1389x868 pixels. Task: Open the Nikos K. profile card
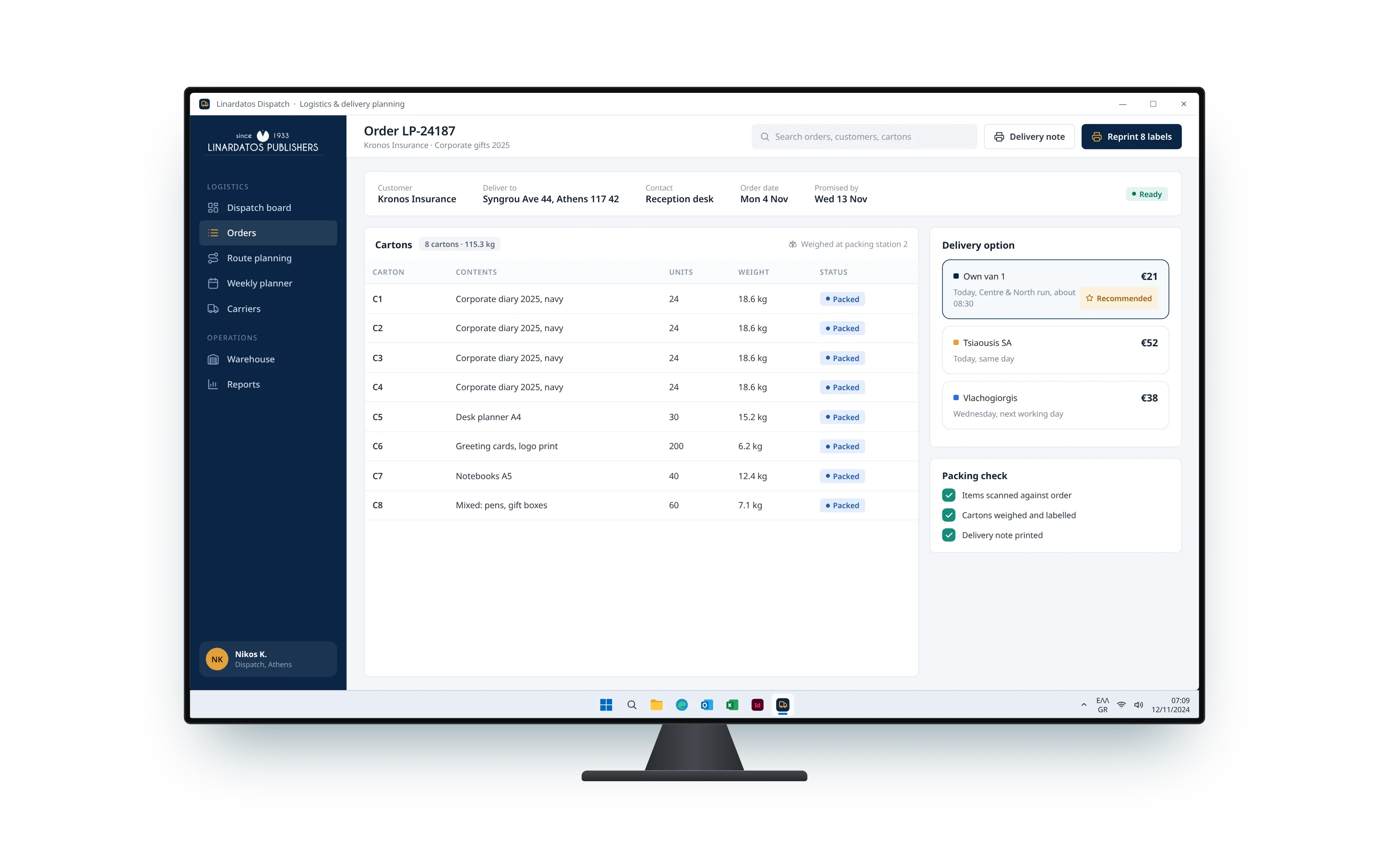pos(268,659)
